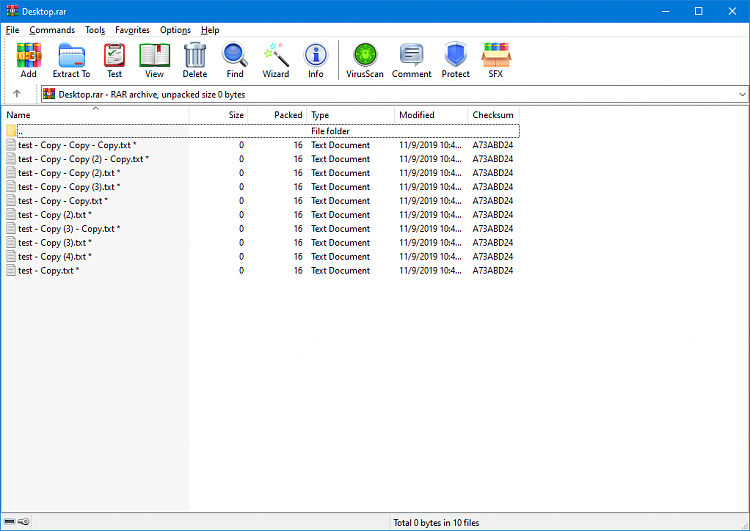The image size is (750, 531).
Task: Sort by the Checksum column header
Action: coord(493,115)
